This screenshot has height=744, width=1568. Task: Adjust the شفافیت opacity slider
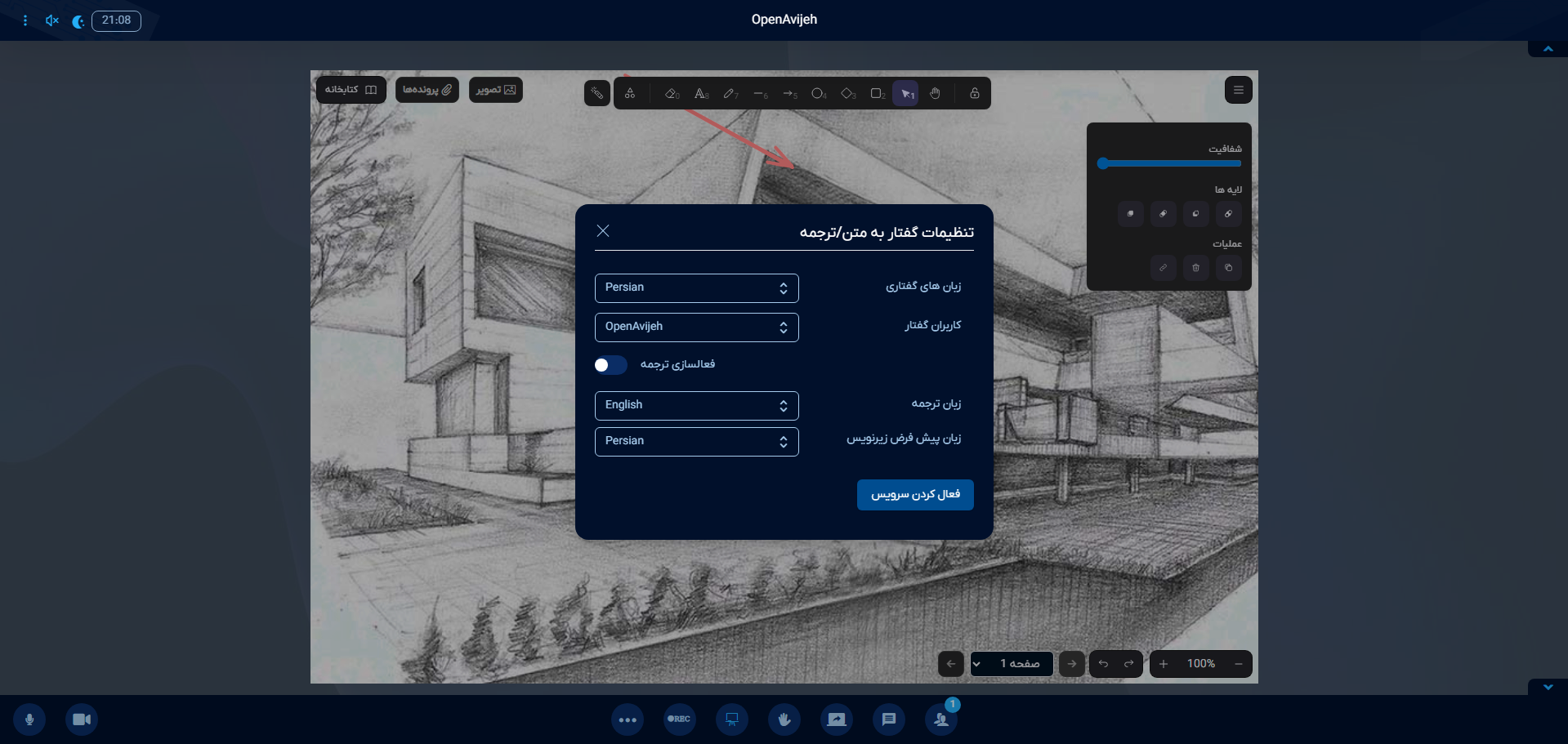pyautogui.click(x=1170, y=163)
